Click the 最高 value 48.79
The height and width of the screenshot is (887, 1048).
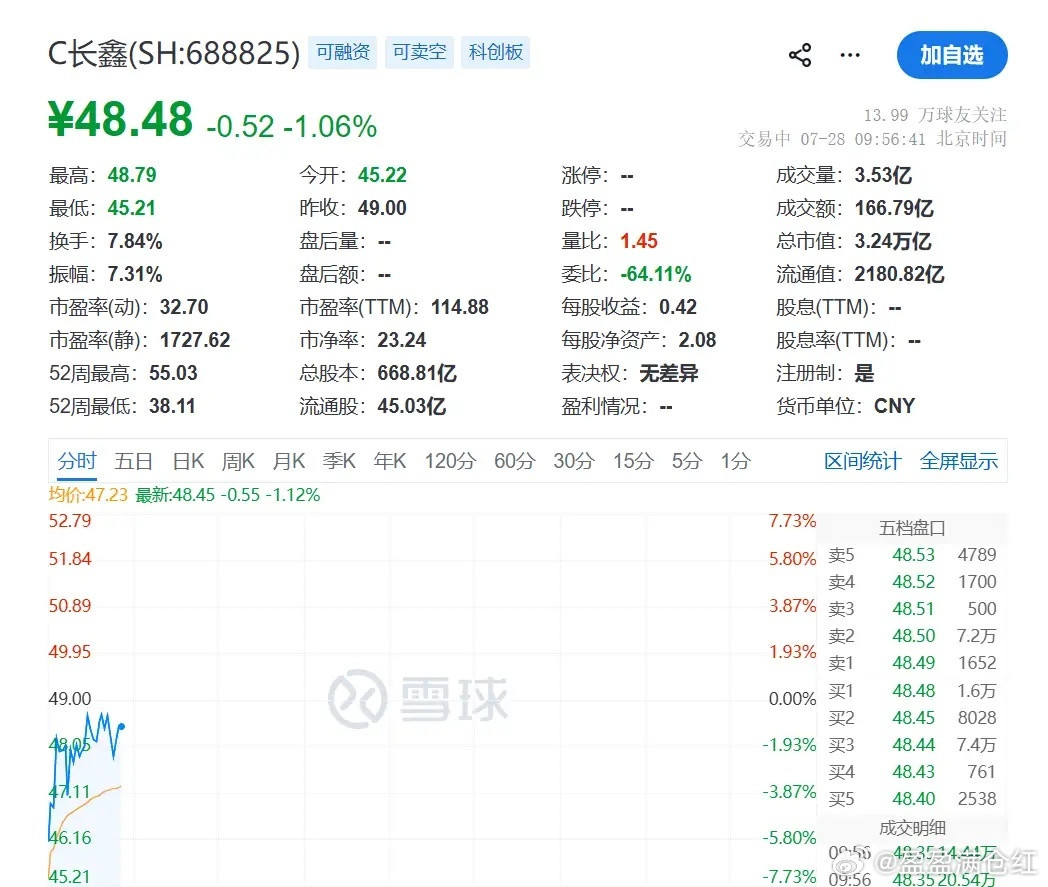(x=132, y=175)
